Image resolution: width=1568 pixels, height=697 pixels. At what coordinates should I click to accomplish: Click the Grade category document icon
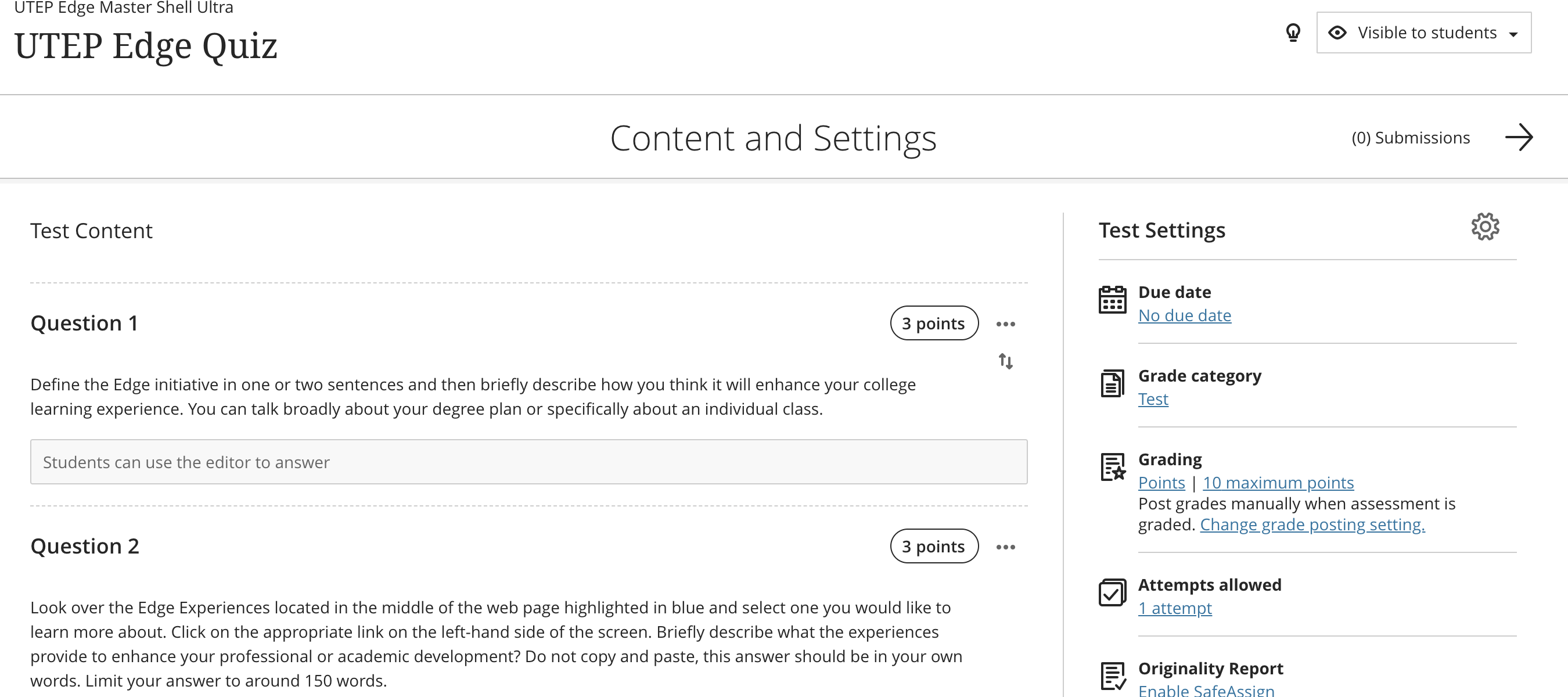[x=1112, y=383]
